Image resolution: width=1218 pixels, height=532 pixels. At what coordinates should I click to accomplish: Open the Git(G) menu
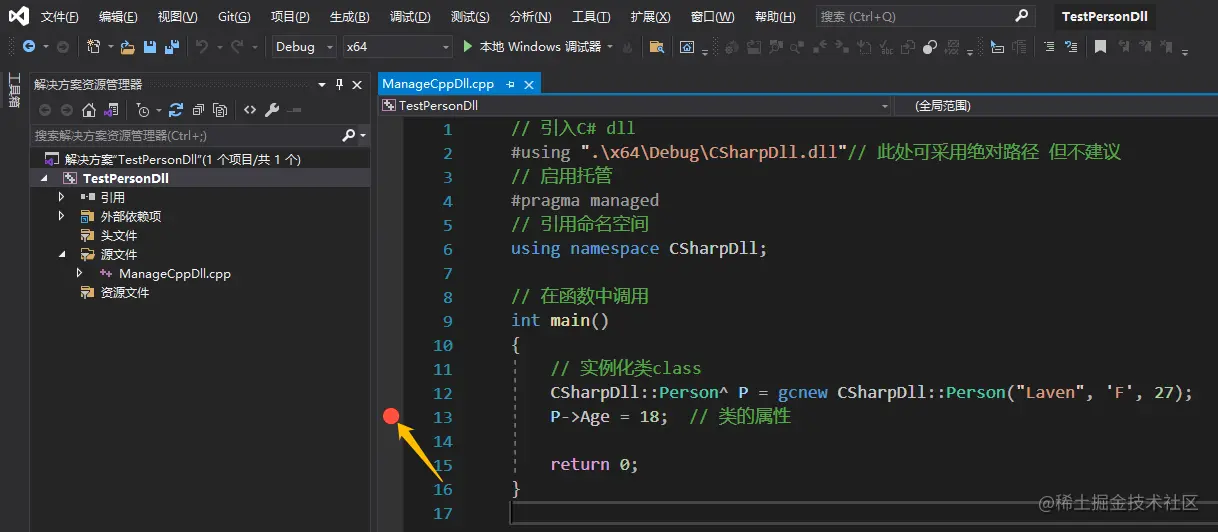(x=234, y=17)
